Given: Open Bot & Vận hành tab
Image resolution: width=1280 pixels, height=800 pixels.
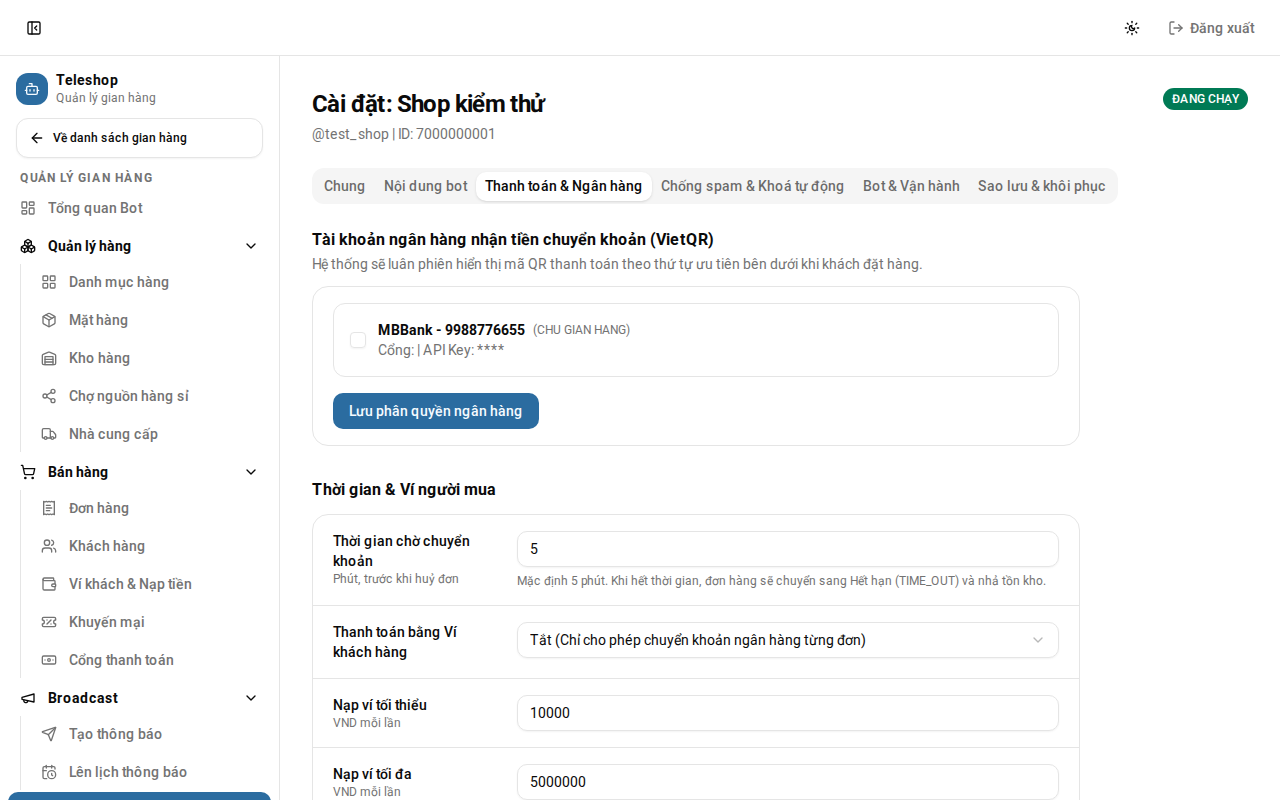Looking at the screenshot, I should coord(911,186).
